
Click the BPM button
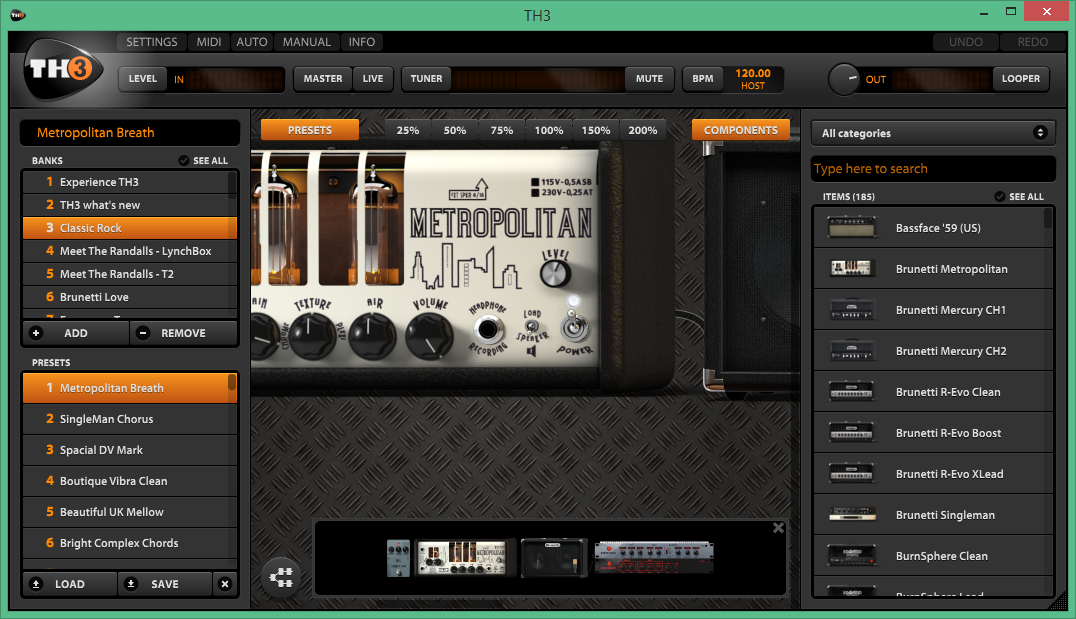(x=703, y=79)
